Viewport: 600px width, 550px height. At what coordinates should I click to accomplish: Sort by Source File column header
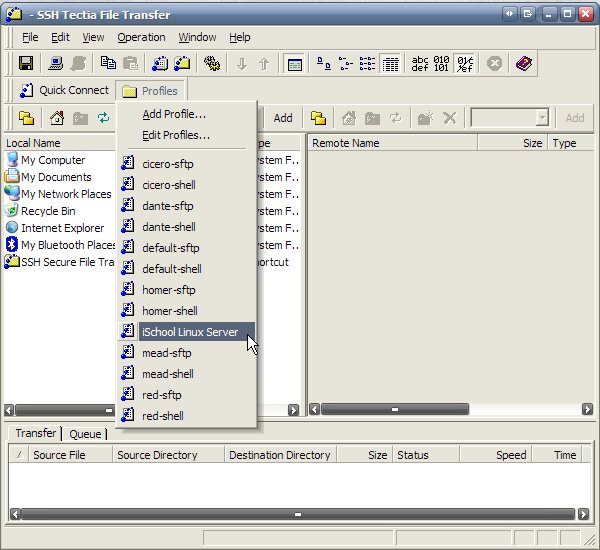[70, 455]
